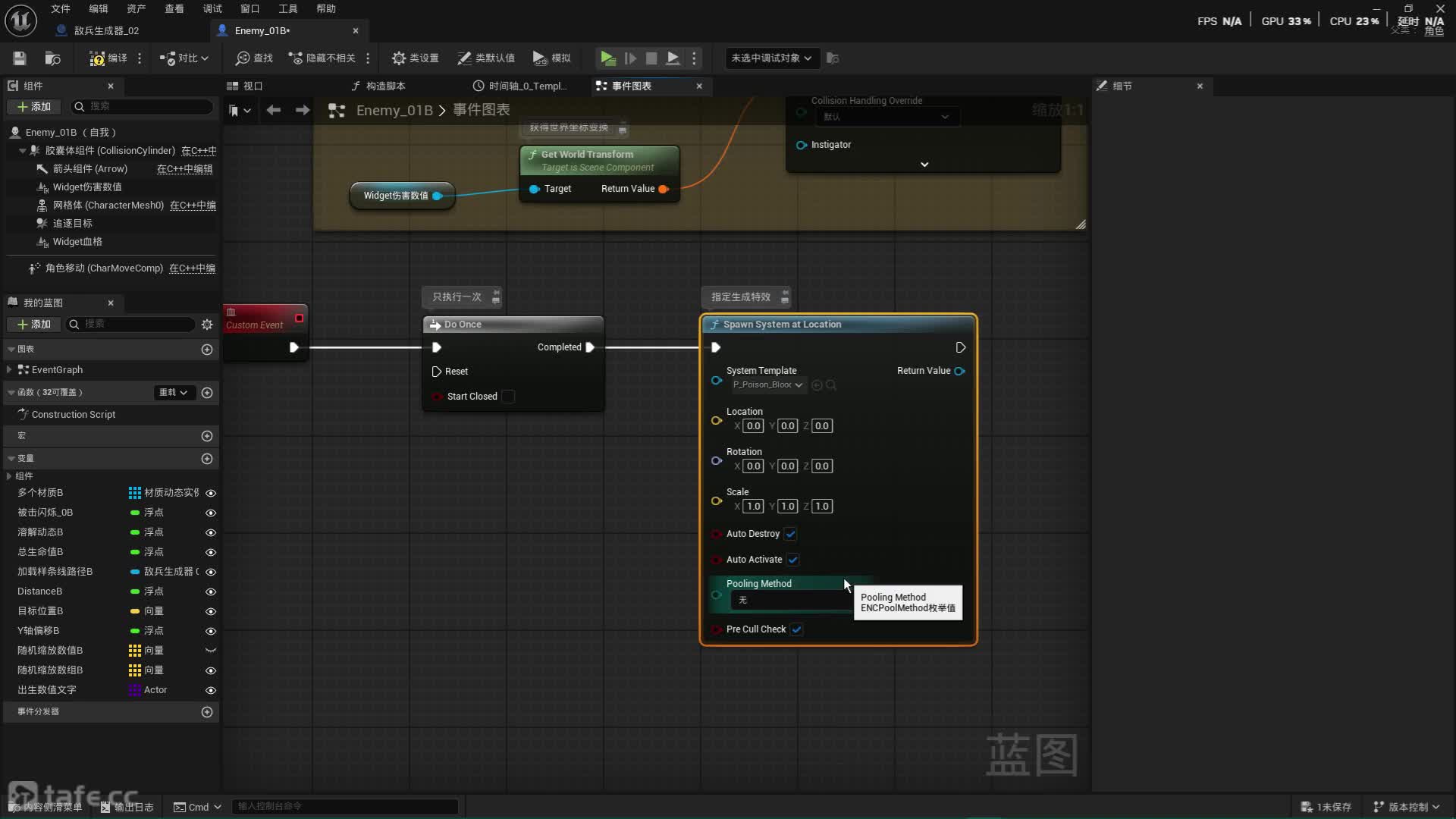Enable the Start Closed checkbox
Image resolution: width=1456 pixels, height=819 pixels.
(509, 397)
